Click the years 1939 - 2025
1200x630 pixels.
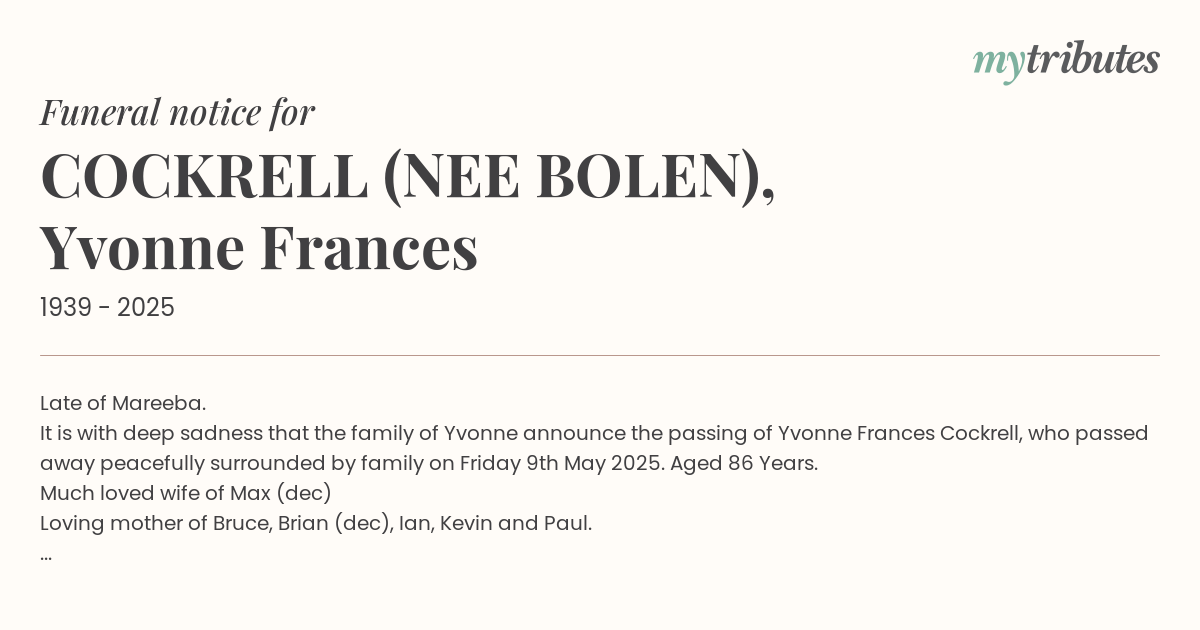coord(107,308)
